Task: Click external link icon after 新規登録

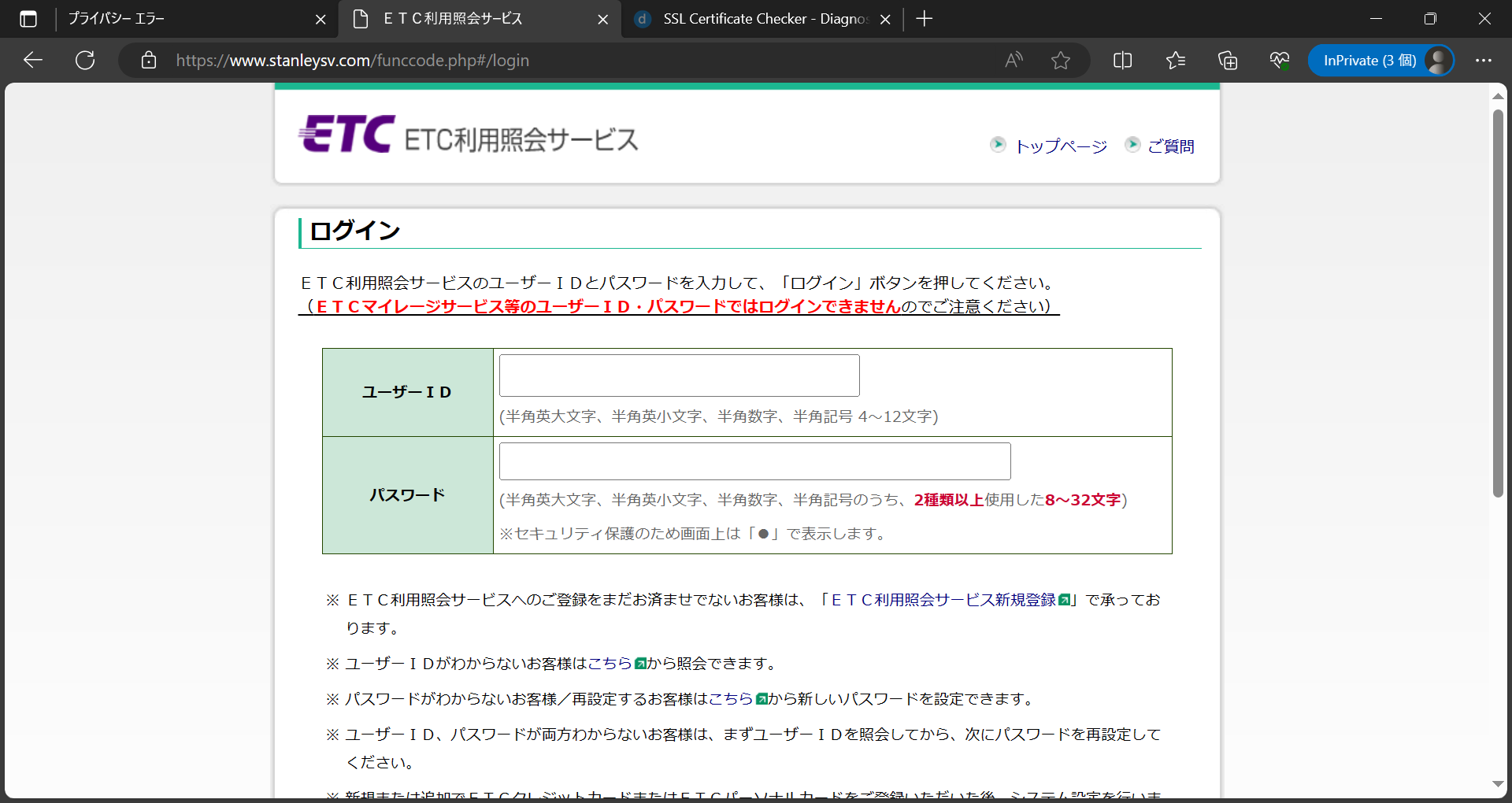Action: pos(1064,600)
